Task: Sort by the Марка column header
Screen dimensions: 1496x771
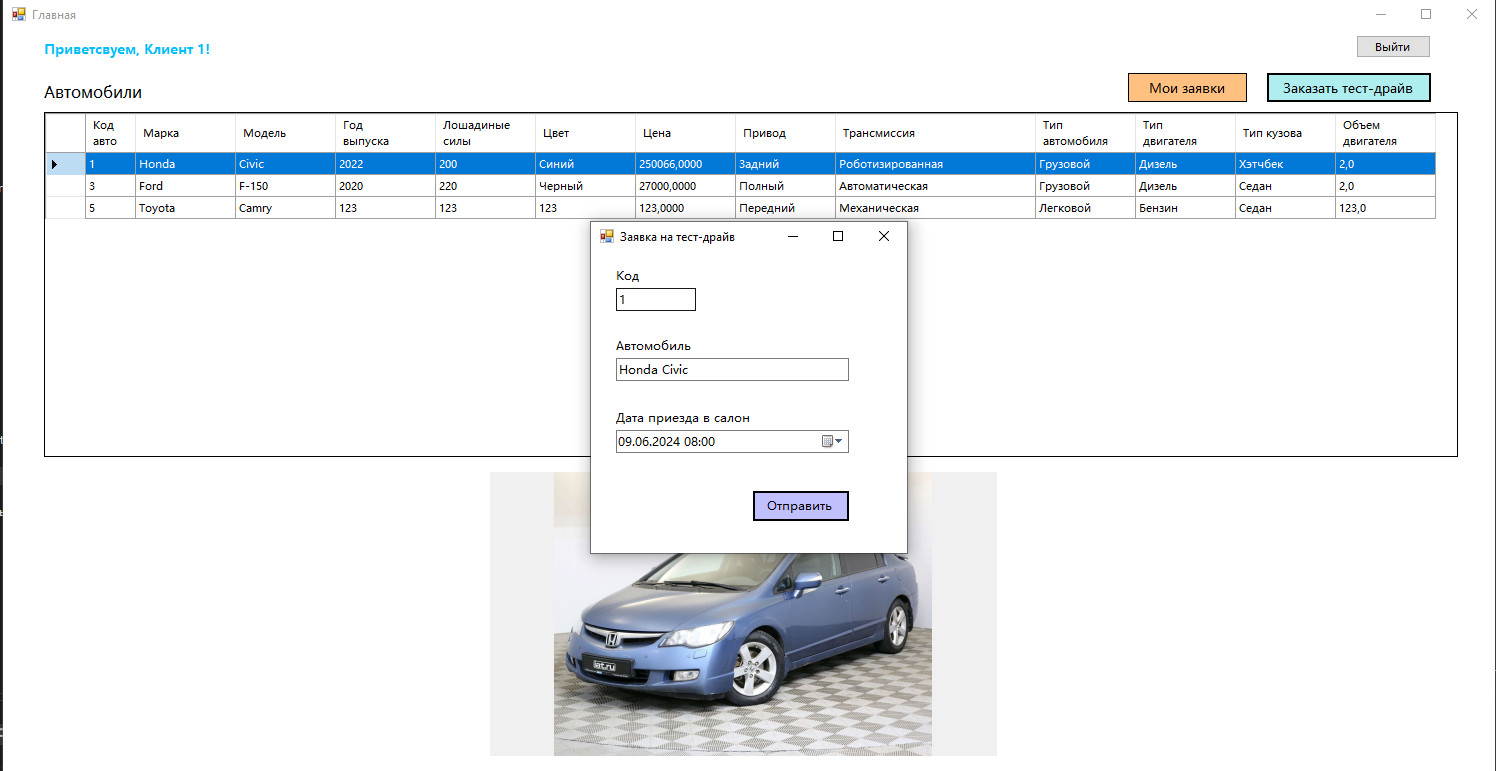Action: coord(185,133)
